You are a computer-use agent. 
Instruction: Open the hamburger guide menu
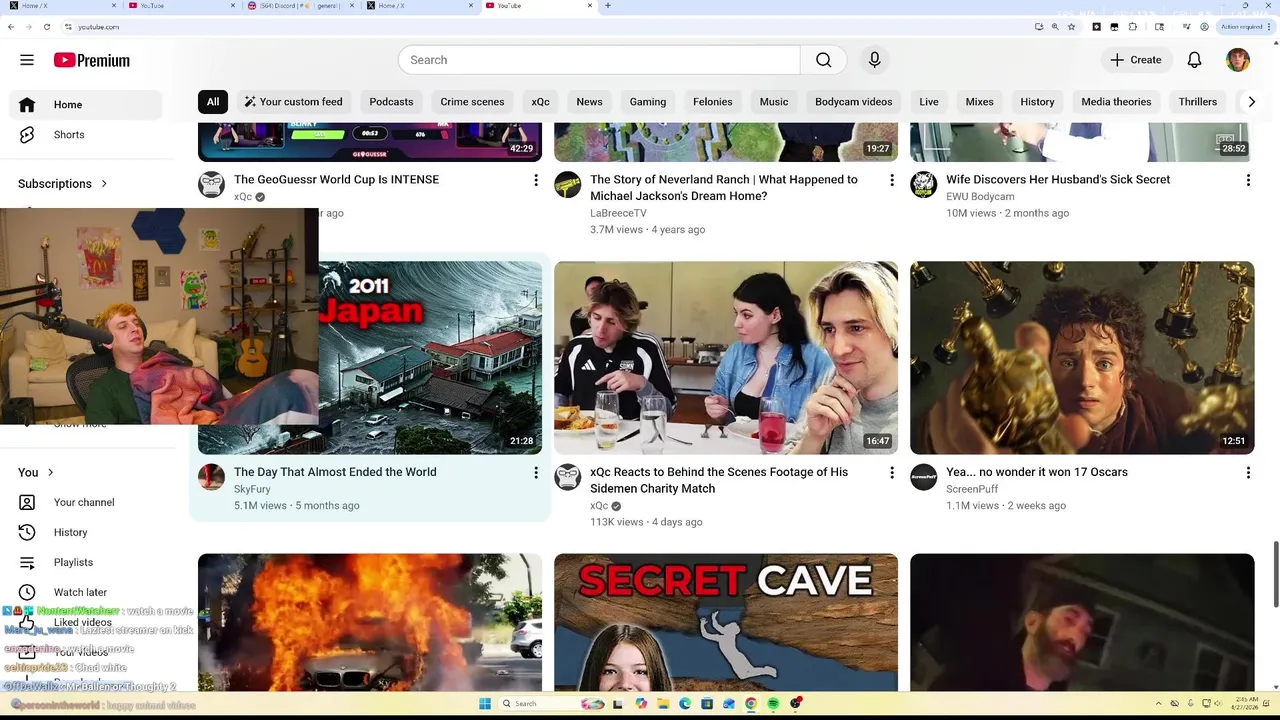click(x=27, y=60)
